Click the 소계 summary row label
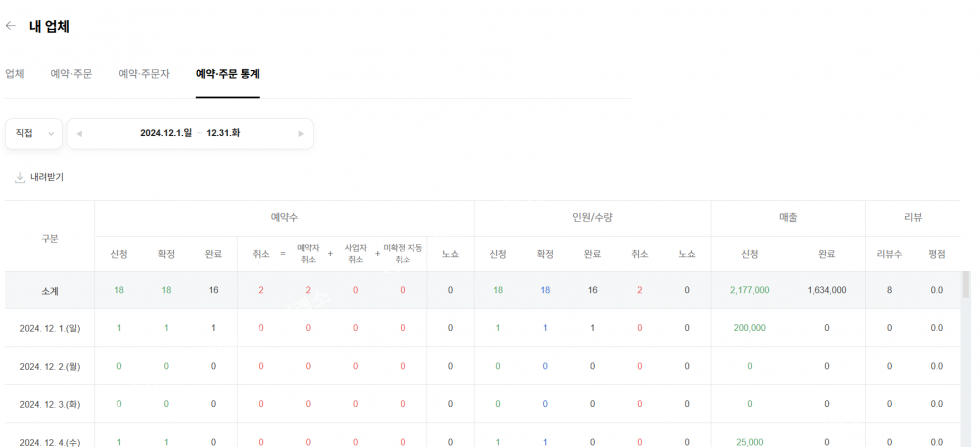Viewport: 980px width, 447px height. coord(50,291)
